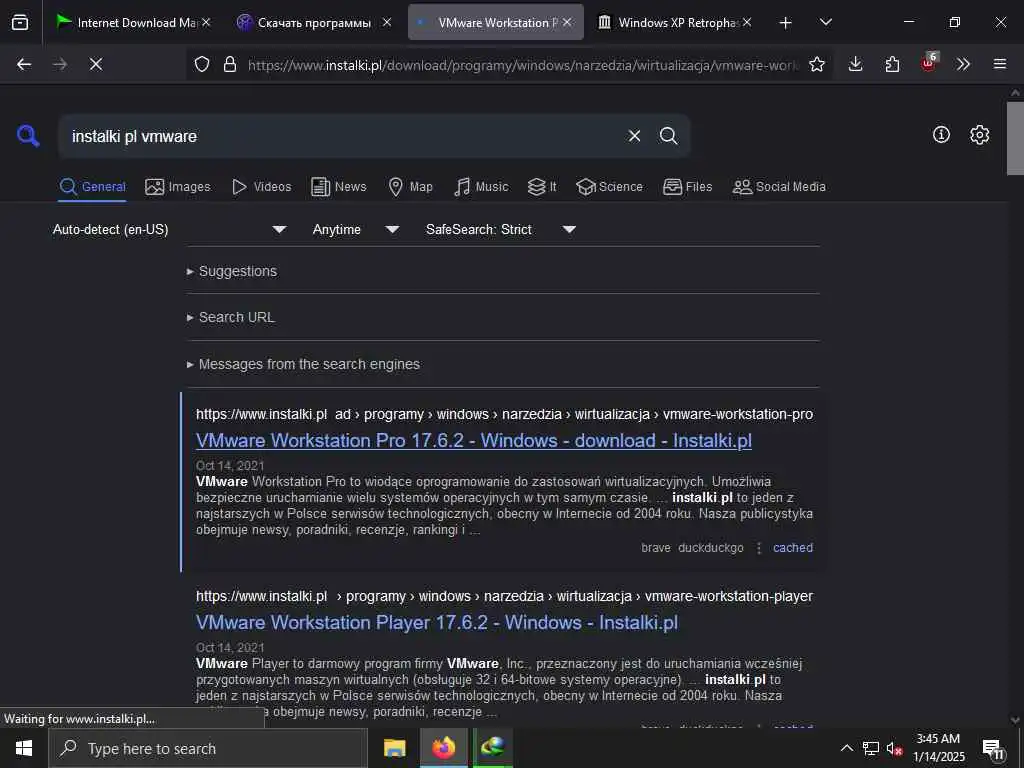Viewport: 1024px width, 768px height.
Task: Select the Videos search category
Action: (x=261, y=187)
